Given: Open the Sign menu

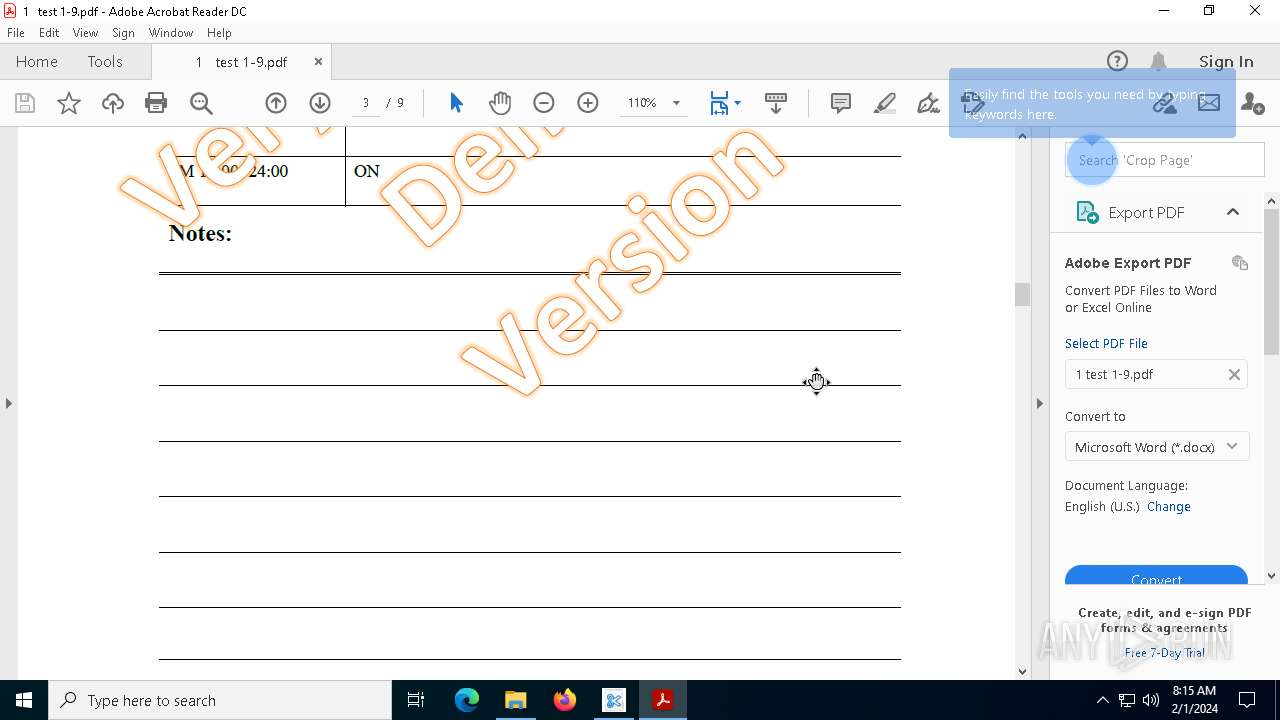Looking at the screenshot, I should (123, 33).
